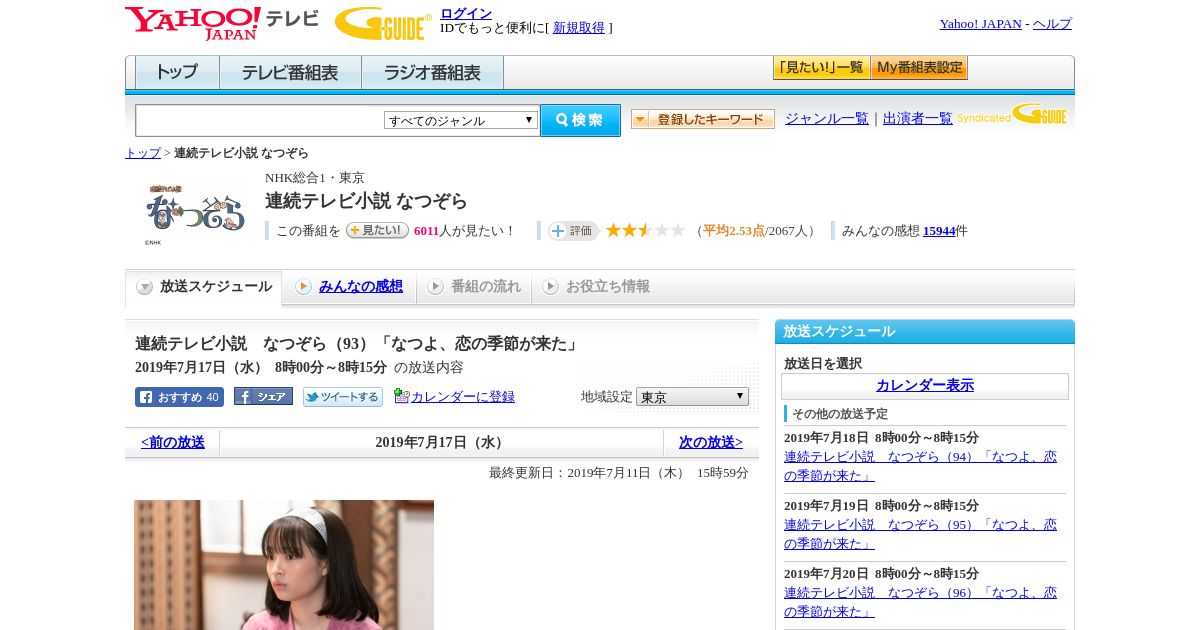Click the 見たい! plus button
The width and height of the screenshot is (1200, 630).
coord(377,230)
